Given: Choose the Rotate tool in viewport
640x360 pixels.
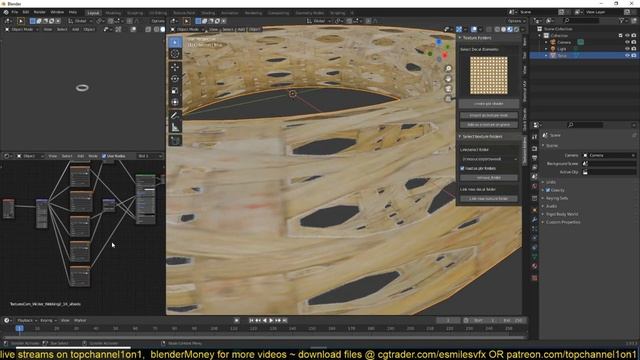Looking at the screenshot, I should coord(175,79).
